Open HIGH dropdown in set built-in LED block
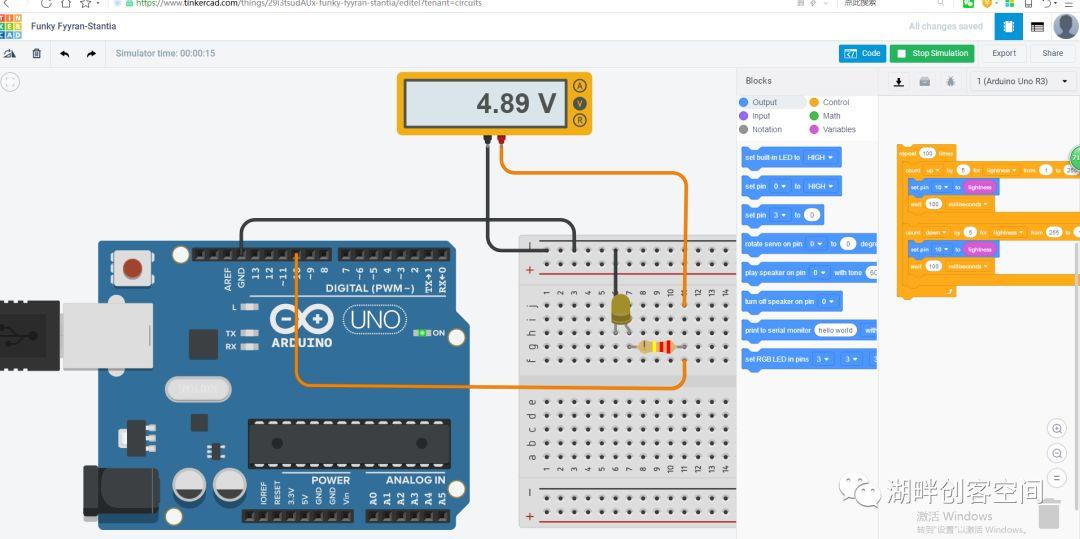This screenshot has width=1080, height=539. pyautogui.click(x=820, y=158)
